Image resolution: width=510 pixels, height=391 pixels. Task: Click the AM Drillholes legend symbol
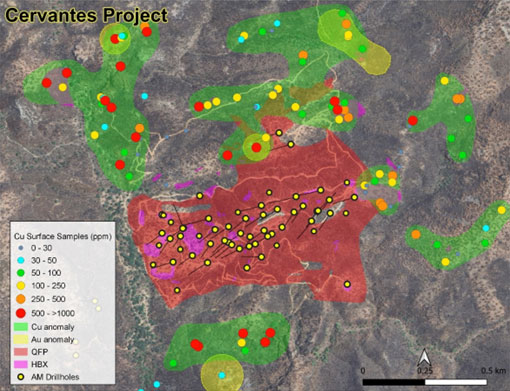(x=21, y=377)
